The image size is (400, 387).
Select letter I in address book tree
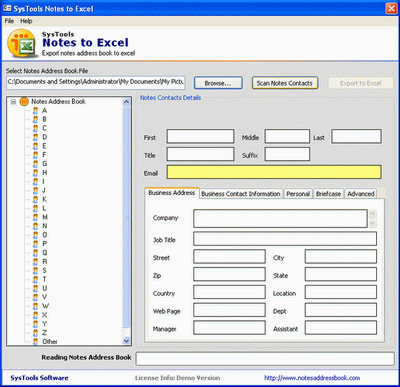coord(43,182)
